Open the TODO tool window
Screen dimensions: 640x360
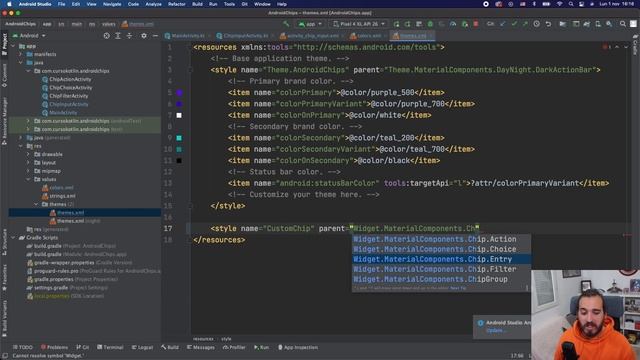click(22, 347)
